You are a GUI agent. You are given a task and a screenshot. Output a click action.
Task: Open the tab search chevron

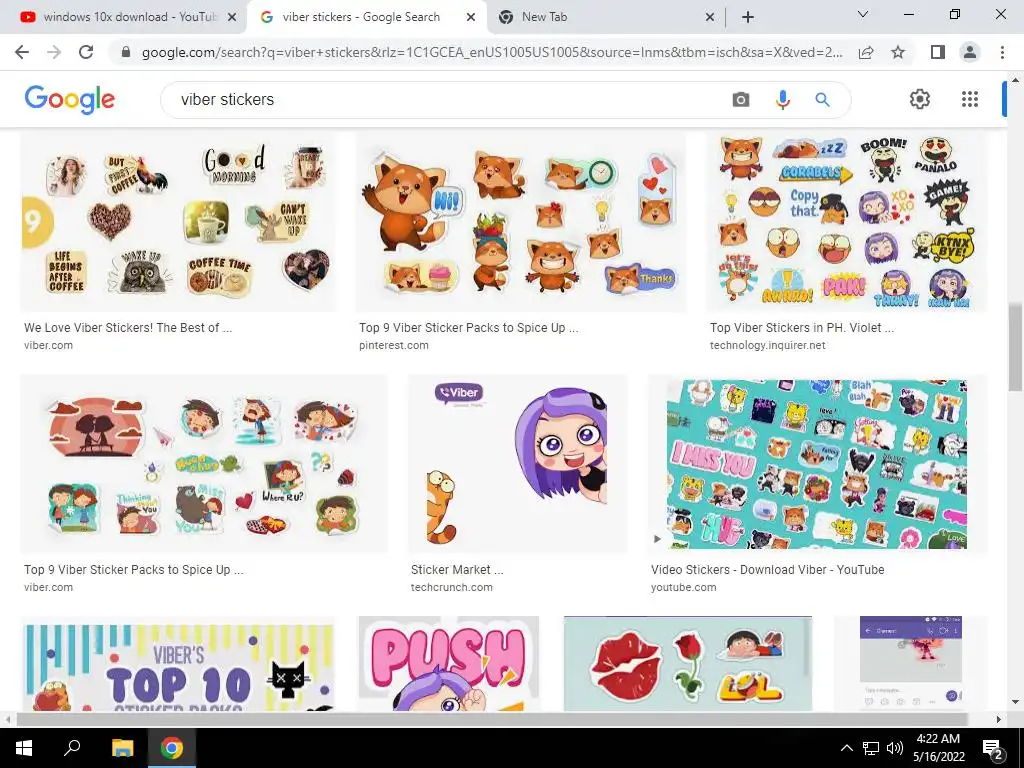coord(863,14)
